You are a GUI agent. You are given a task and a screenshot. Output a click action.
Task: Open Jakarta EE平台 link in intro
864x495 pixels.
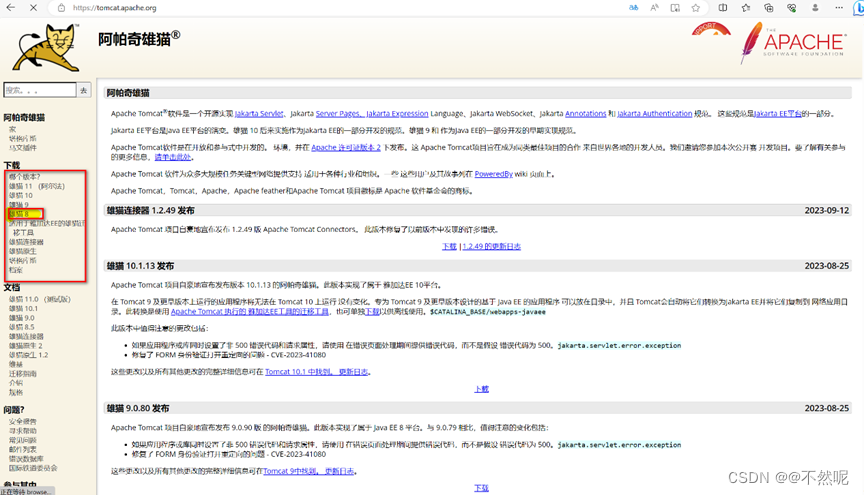click(778, 114)
